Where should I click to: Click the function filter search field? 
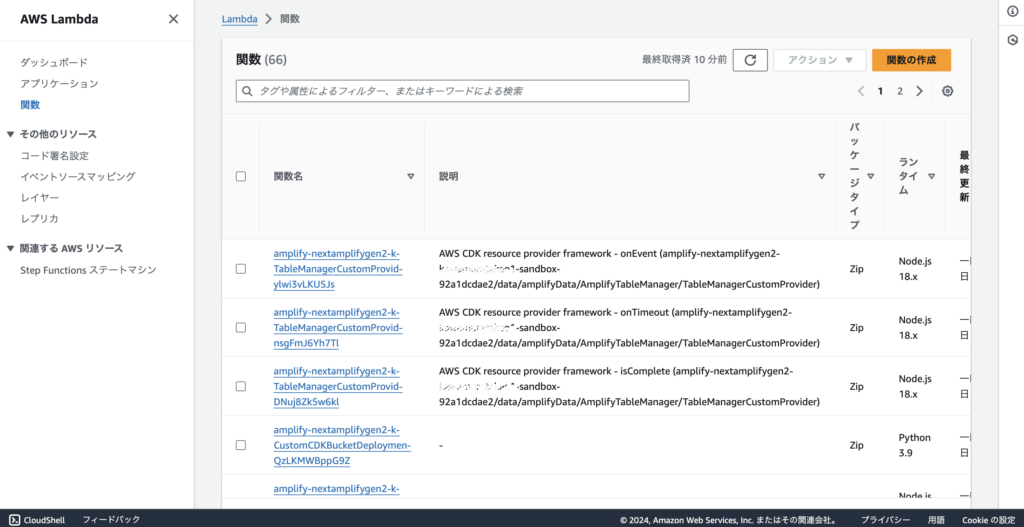point(462,91)
